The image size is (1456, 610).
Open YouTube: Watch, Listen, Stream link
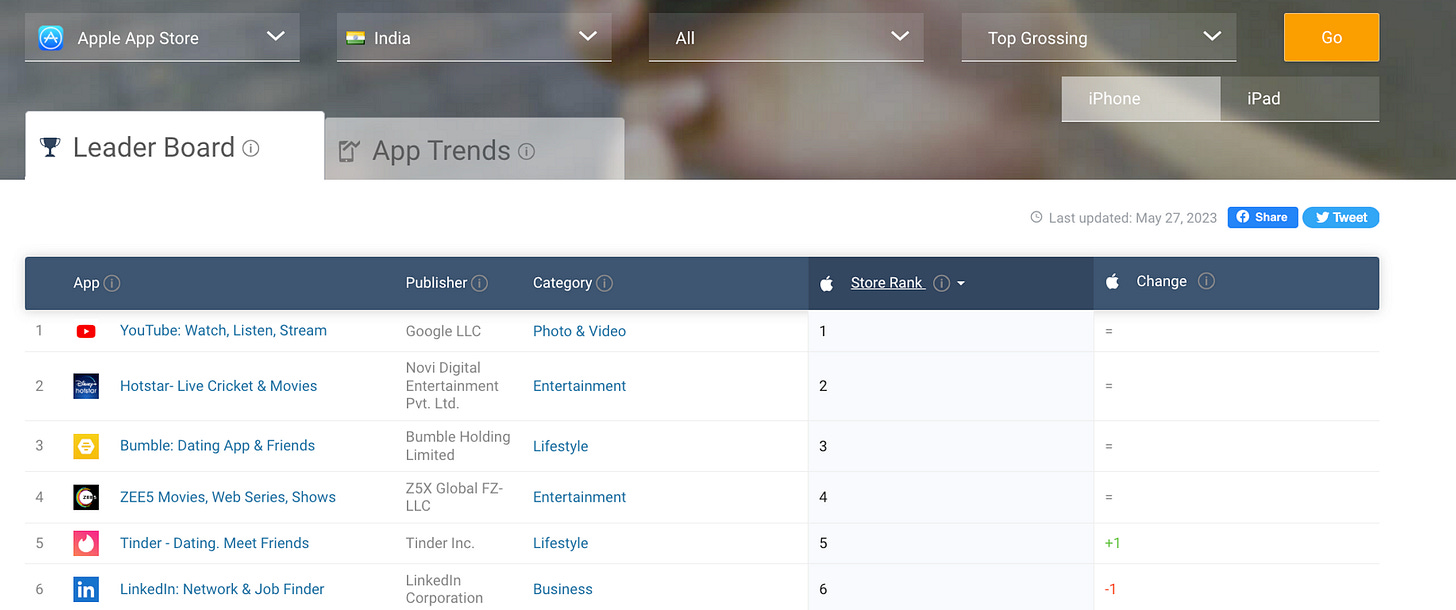[223, 331]
